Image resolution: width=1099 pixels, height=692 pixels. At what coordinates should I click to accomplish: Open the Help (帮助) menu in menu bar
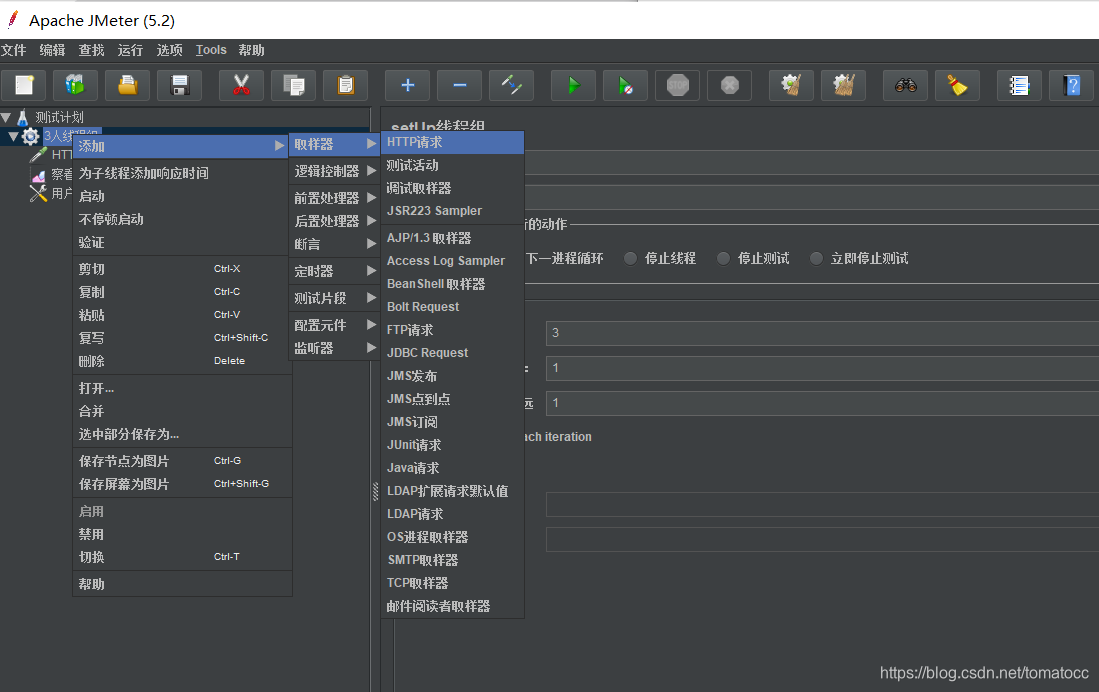pos(252,50)
